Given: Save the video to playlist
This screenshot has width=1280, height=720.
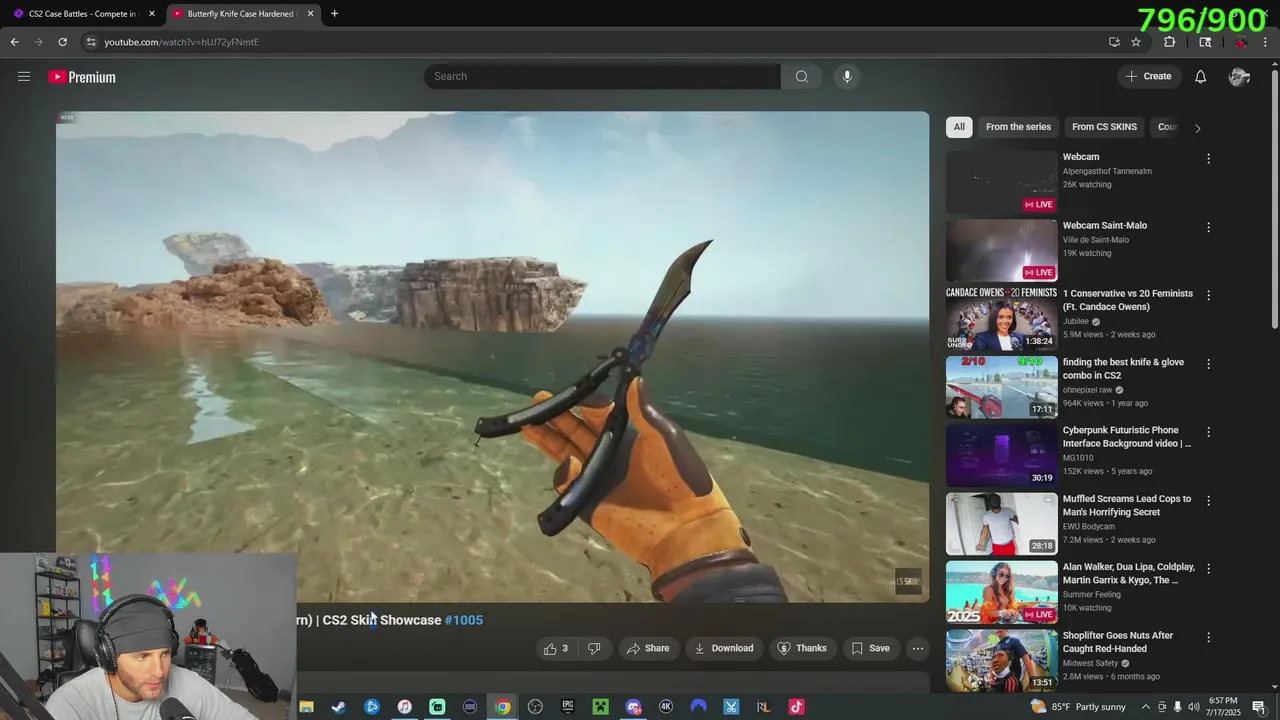Looking at the screenshot, I should (x=870, y=648).
